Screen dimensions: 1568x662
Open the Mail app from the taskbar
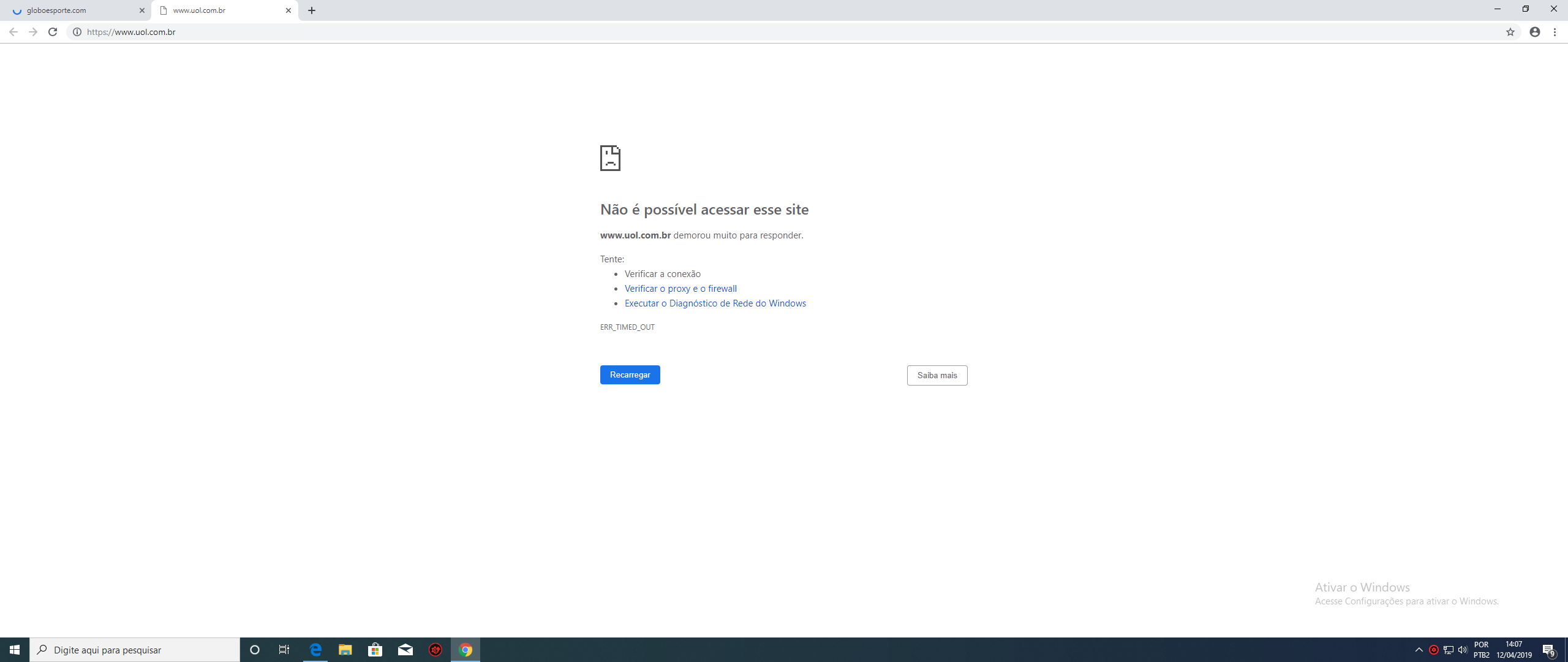pos(405,650)
